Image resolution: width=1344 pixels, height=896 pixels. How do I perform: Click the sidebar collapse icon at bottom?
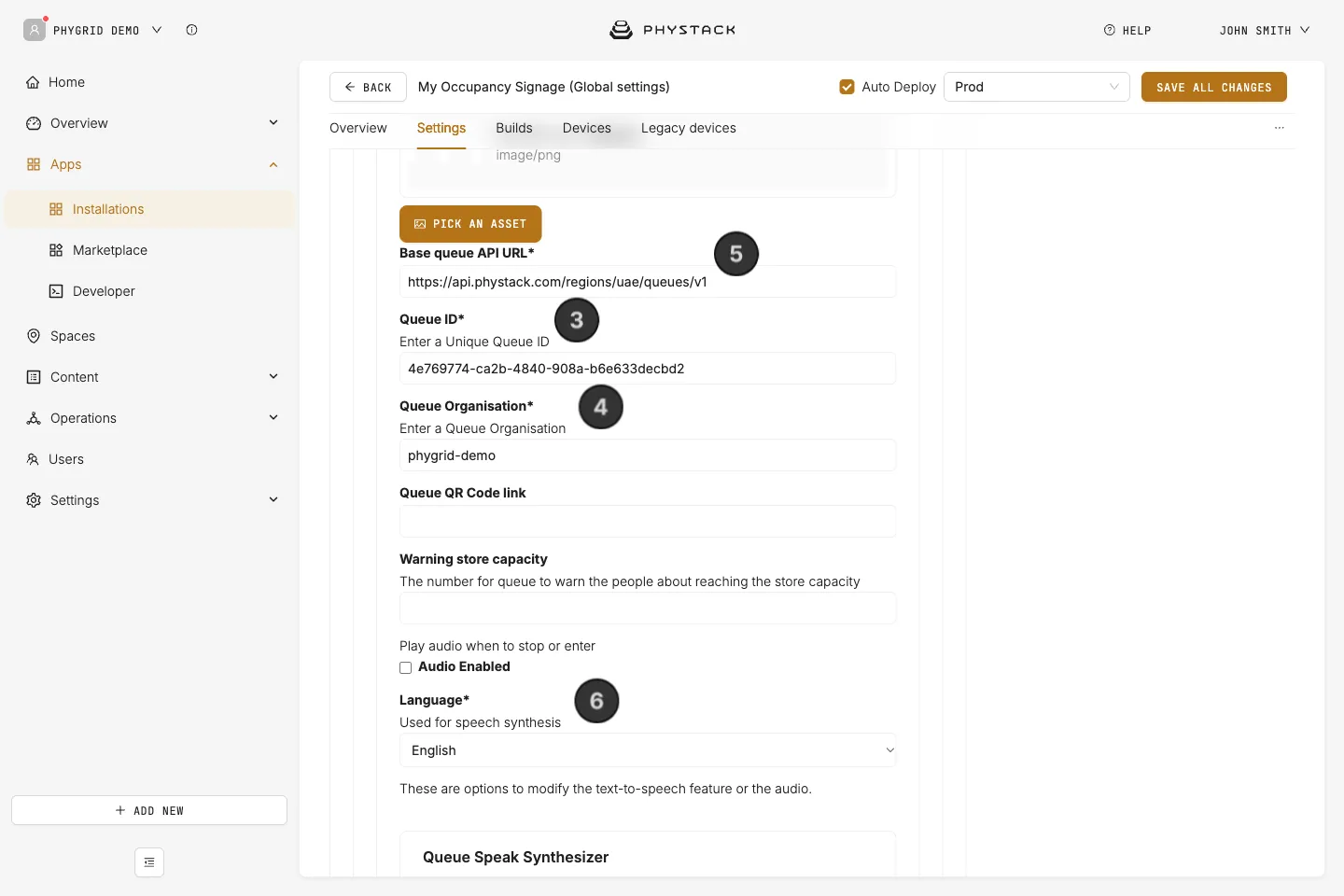coord(149,862)
